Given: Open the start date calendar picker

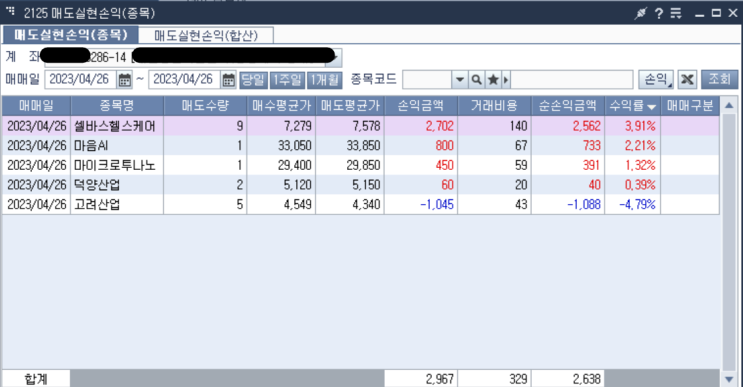Looking at the screenshot, I should click(x=125, y=80).
